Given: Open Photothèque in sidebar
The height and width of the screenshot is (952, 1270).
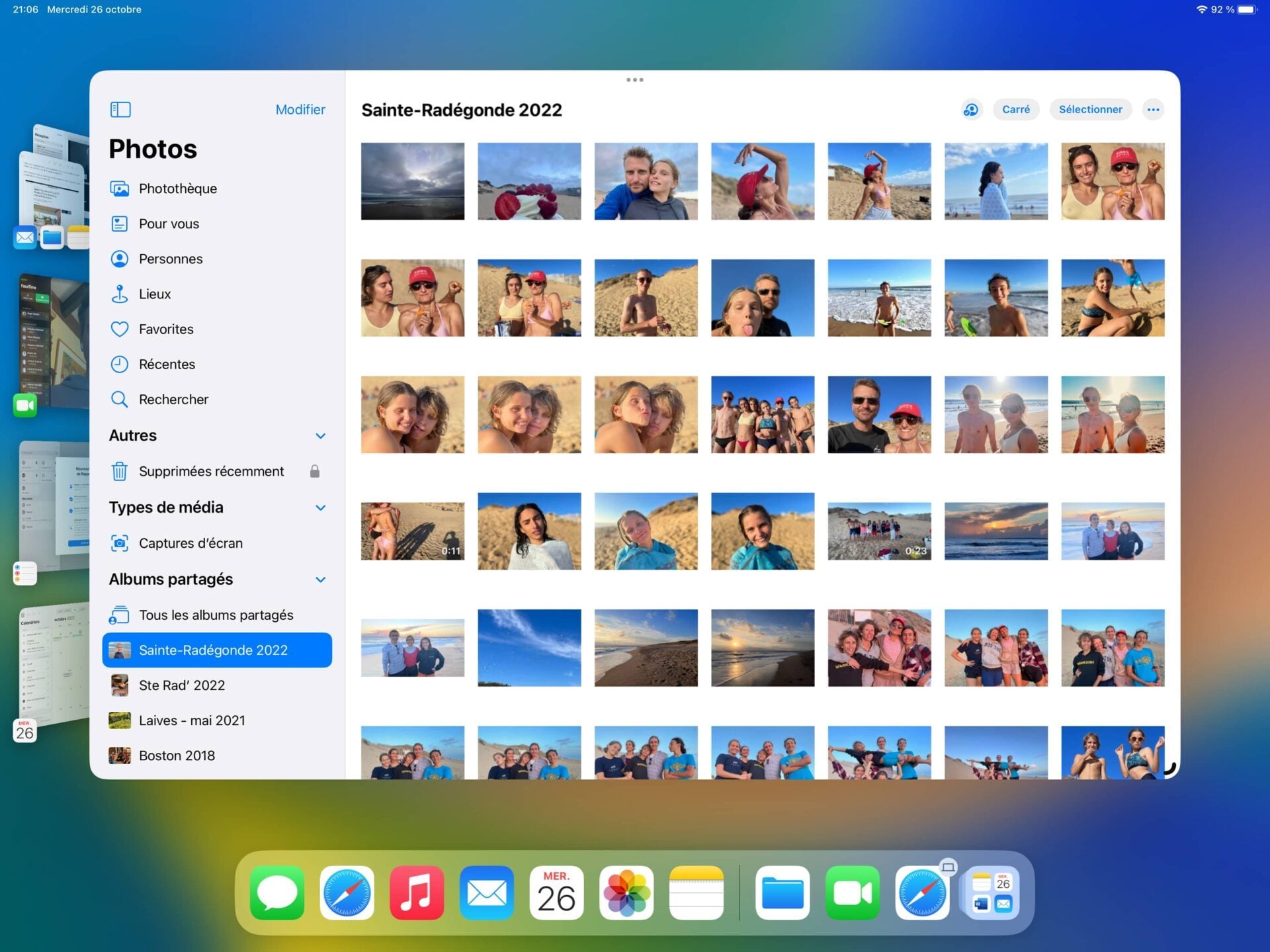Looking at the screenshot, I should [177, 189].
